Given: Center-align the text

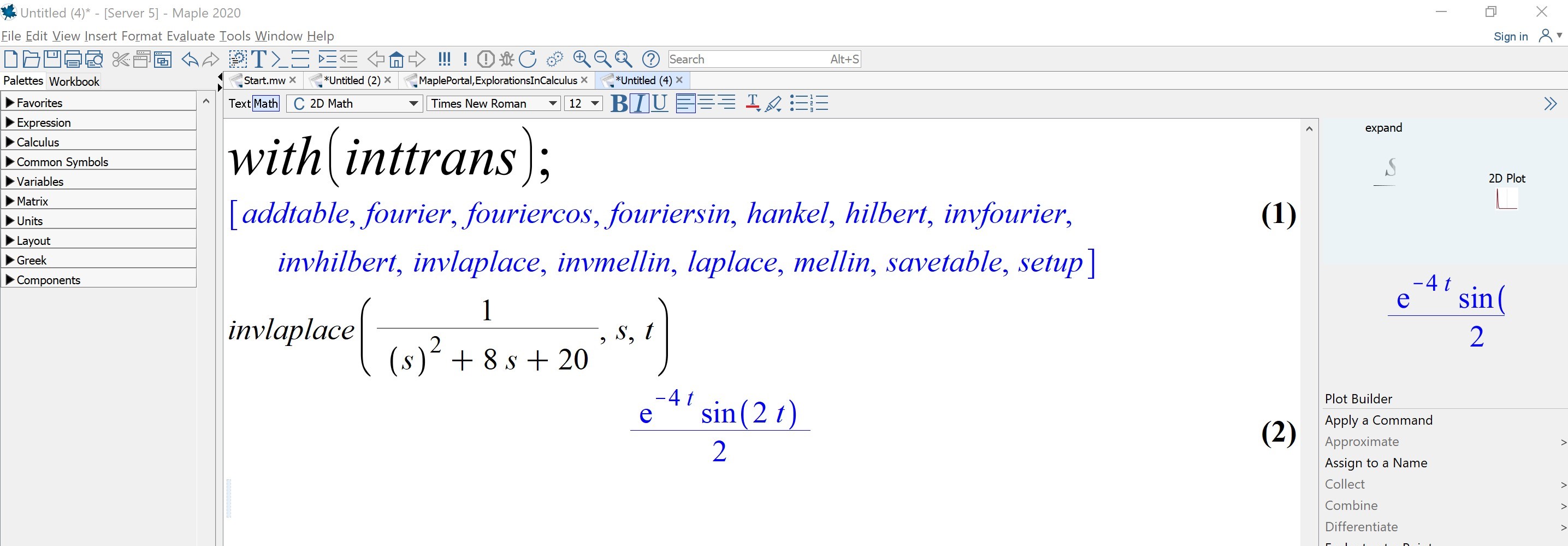Looking at the screenshot, I should [706, 104].
